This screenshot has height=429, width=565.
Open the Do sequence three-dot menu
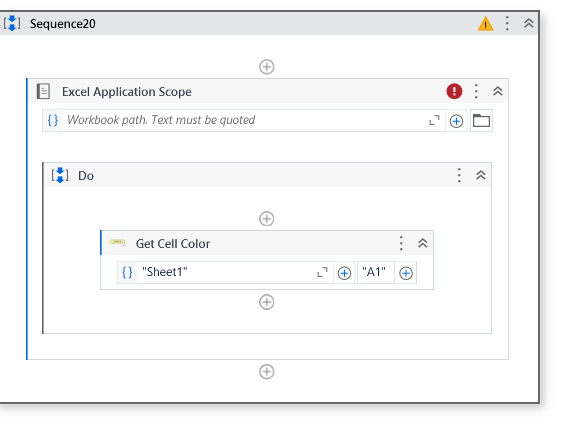point(459,175)
